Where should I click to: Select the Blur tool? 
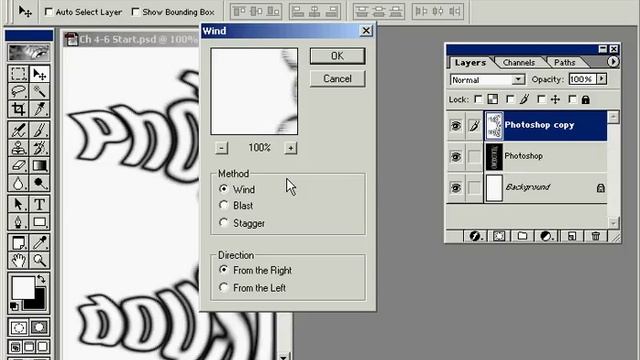[x=18, y=183]
